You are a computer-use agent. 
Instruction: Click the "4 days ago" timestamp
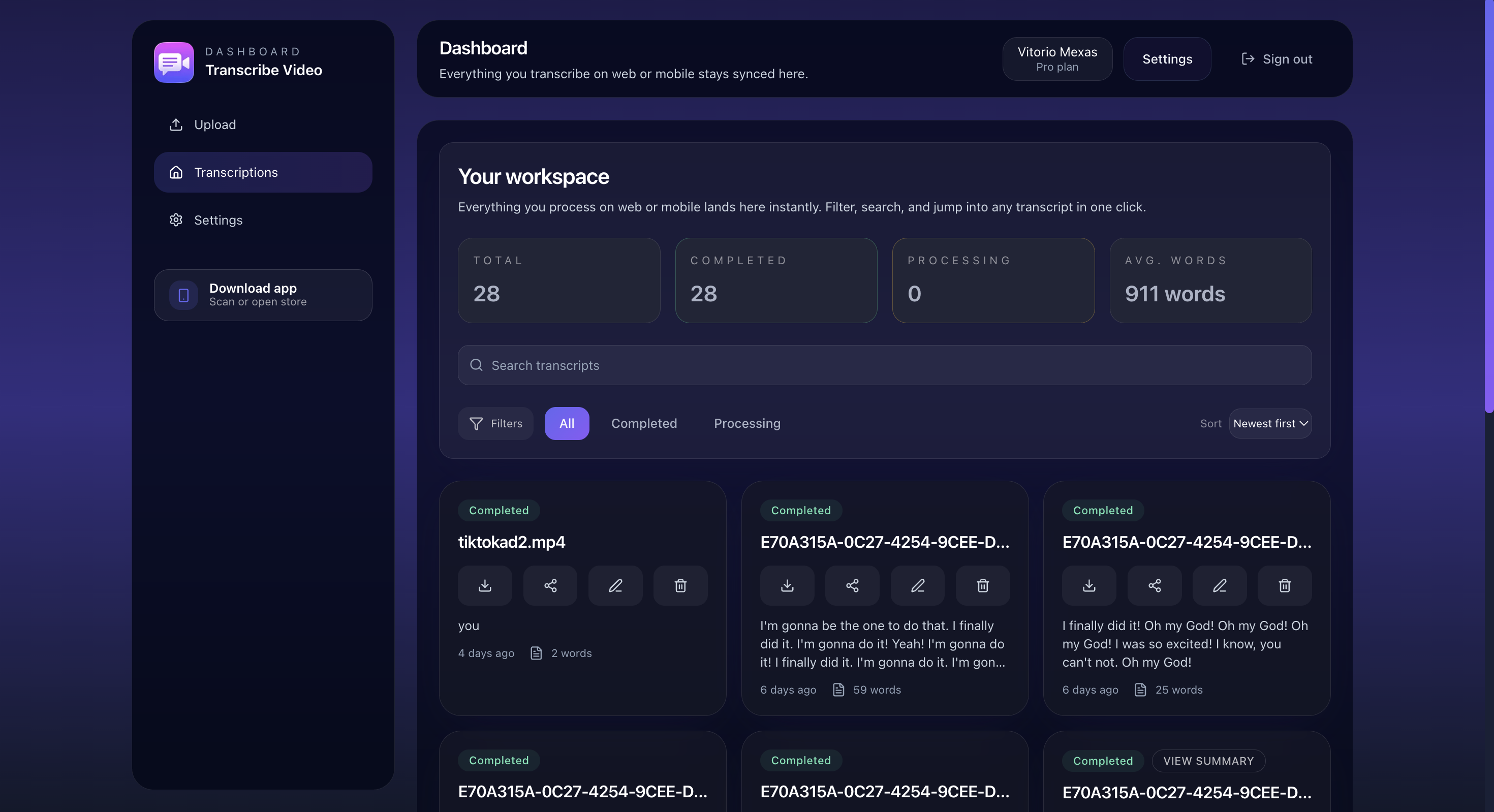pyautogui.click(x=486, y=653)
